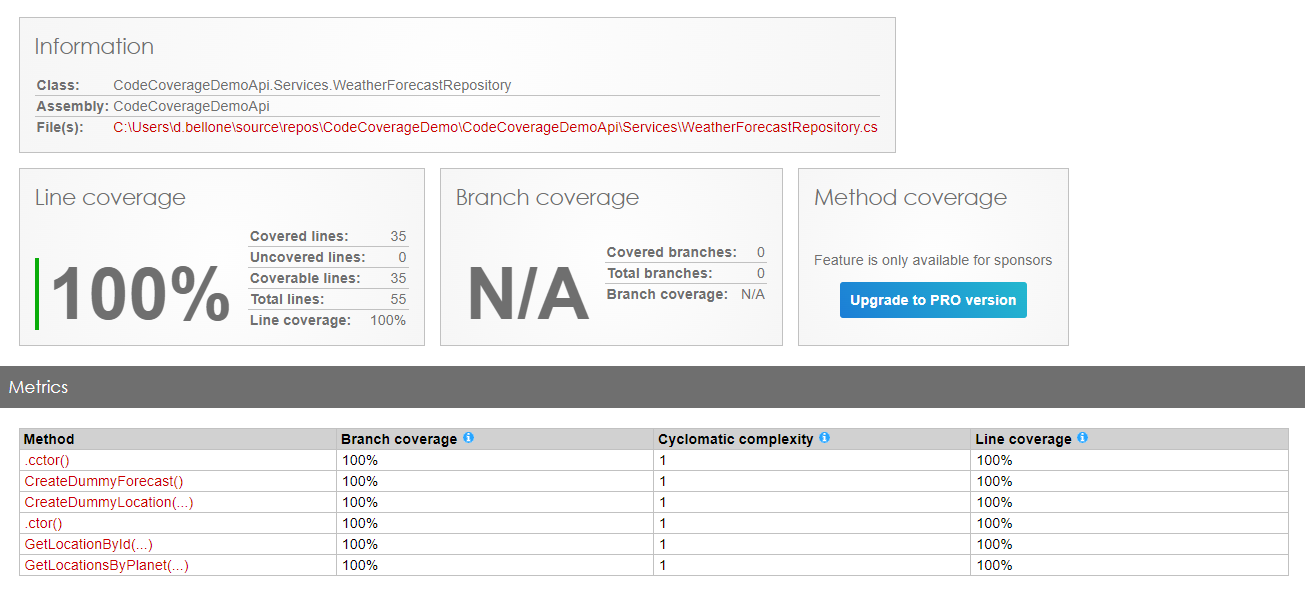Click the Branch coverage column header text
The image size is (1305, 596).
tap(399, 439)
